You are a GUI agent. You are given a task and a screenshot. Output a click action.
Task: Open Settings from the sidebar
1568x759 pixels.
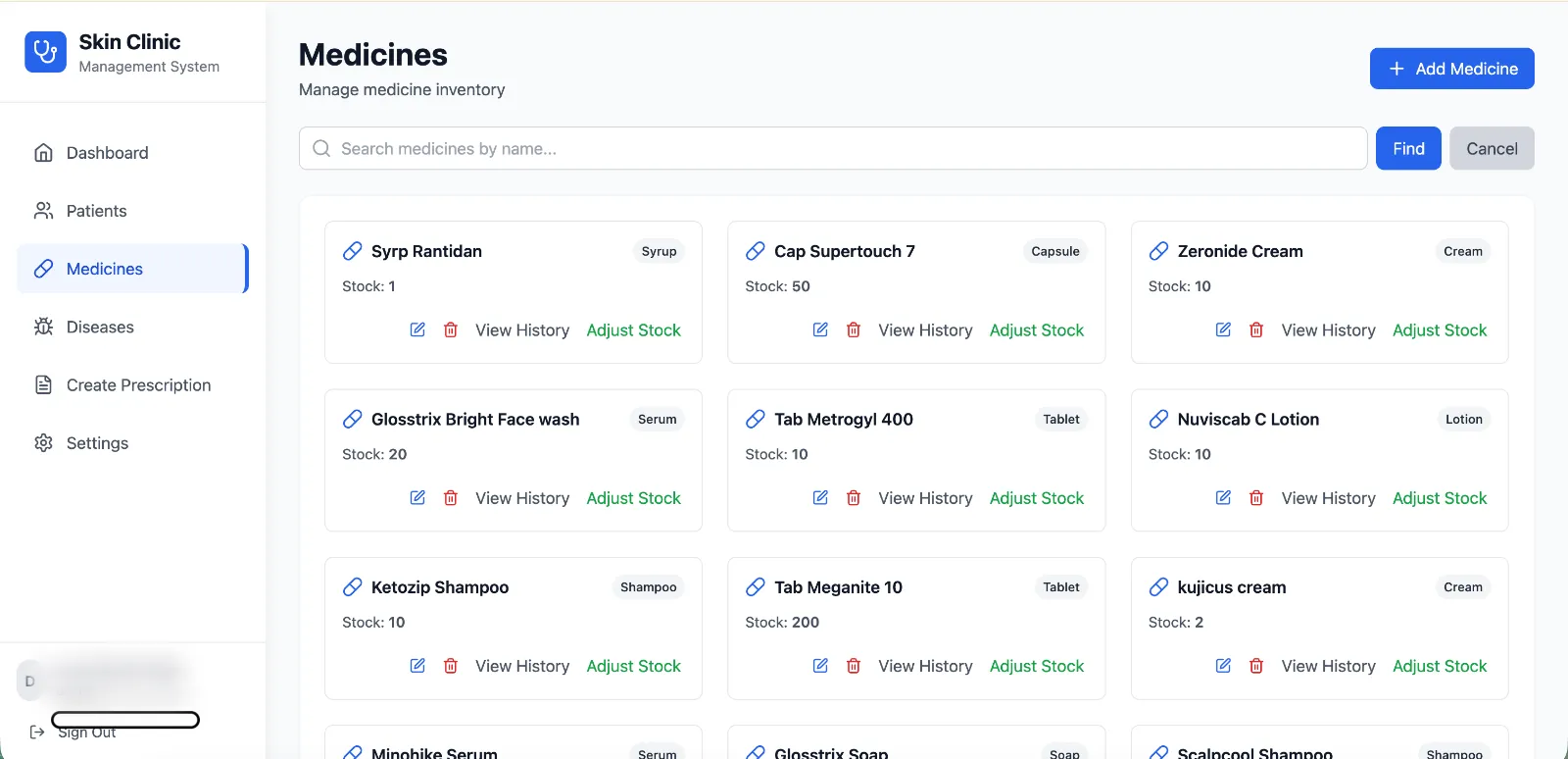click(97, 443)
